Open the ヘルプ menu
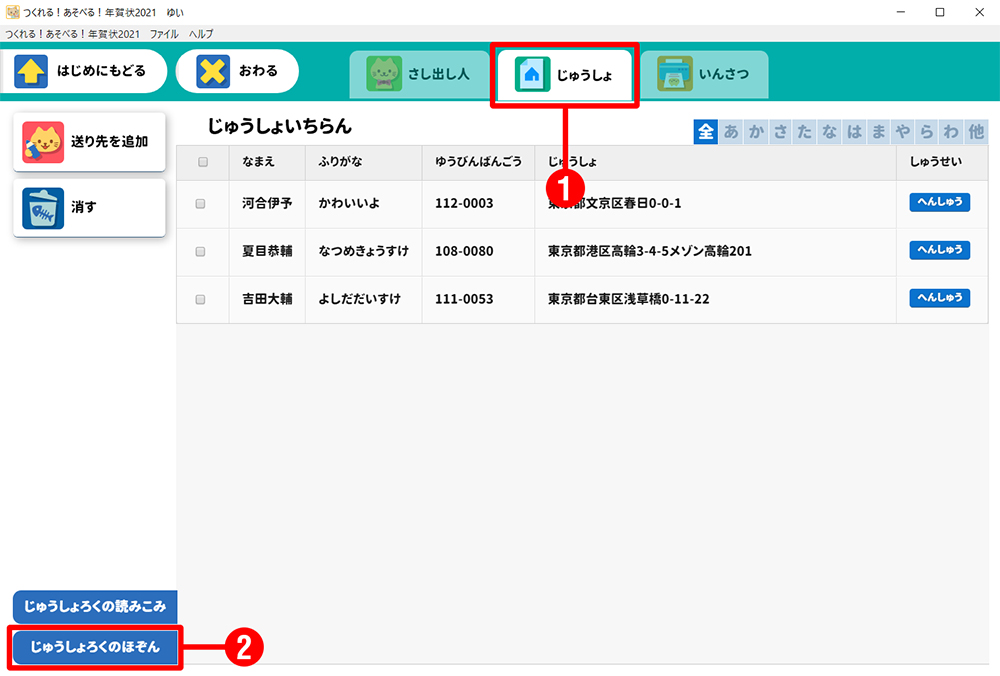The height and width of the screenshot is (676, 1000). coord(201,34)
